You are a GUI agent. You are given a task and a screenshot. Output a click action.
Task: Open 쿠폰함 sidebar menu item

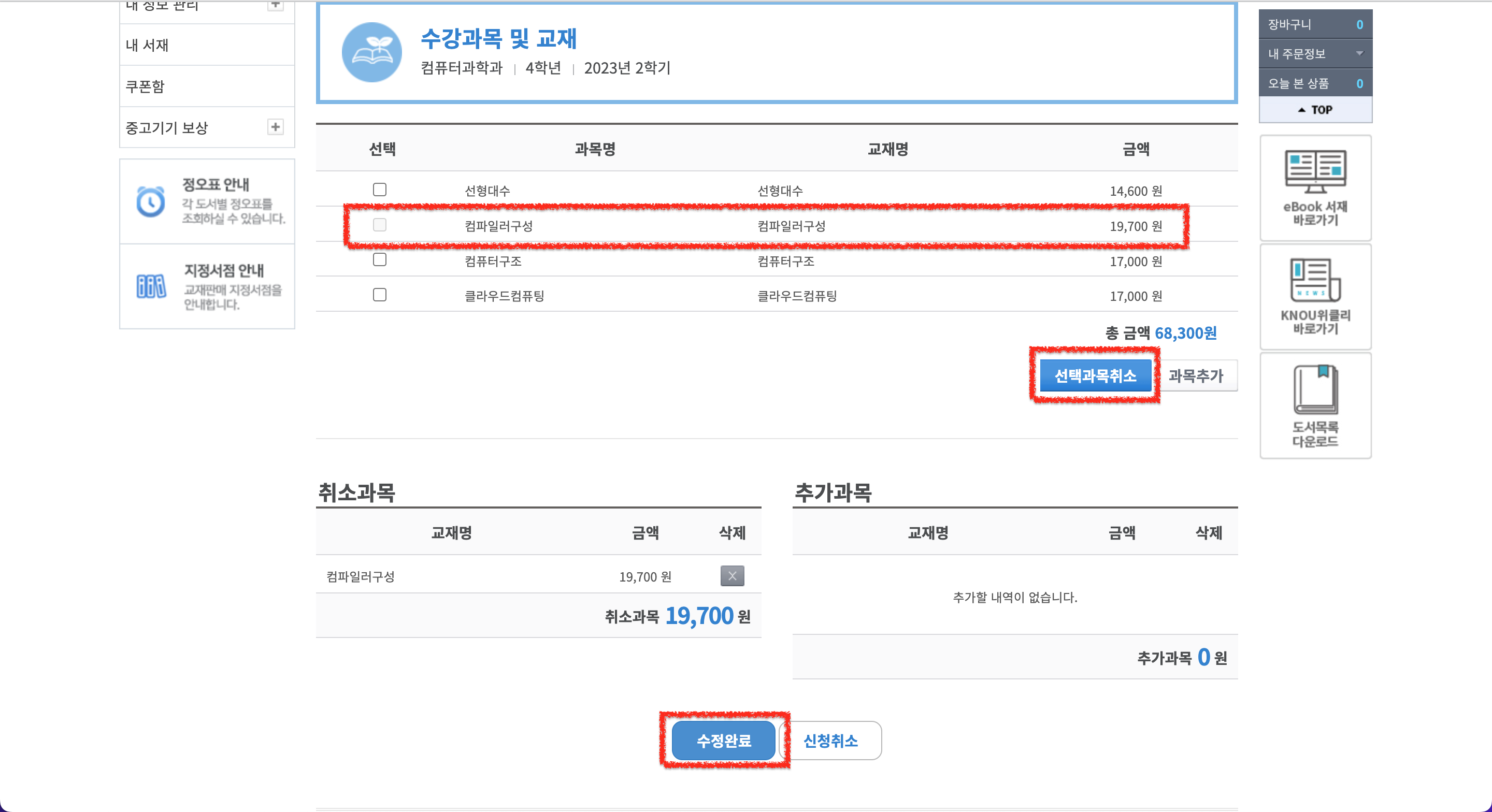pos(145,86)
